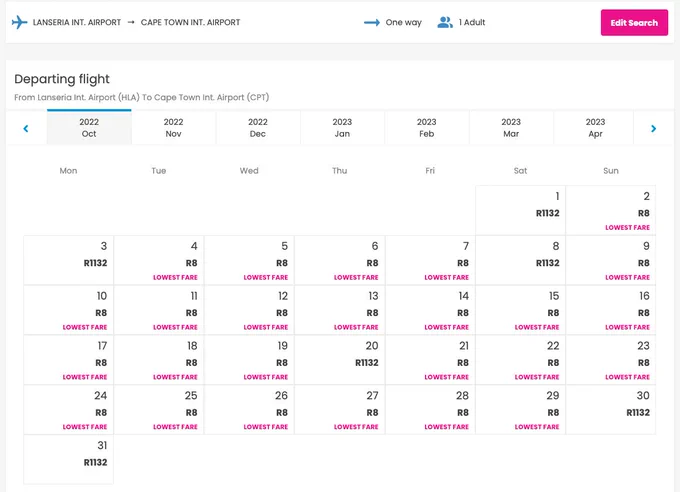Choose October 14 calendar cell
This screenshot has height=492, width=680.
tap(430, 310)
